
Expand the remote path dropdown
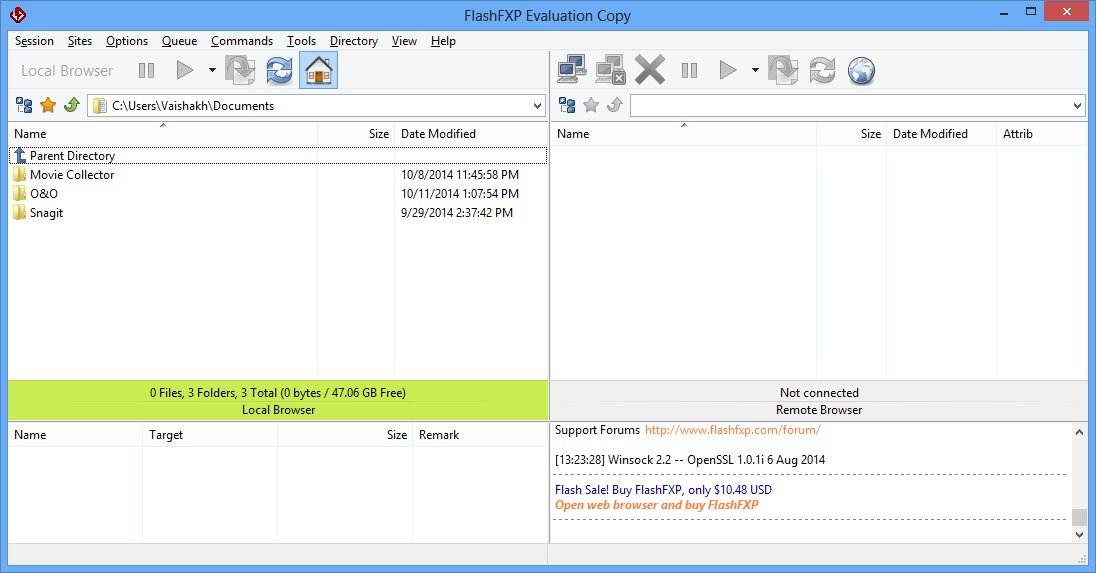[x=1077, y=106]
